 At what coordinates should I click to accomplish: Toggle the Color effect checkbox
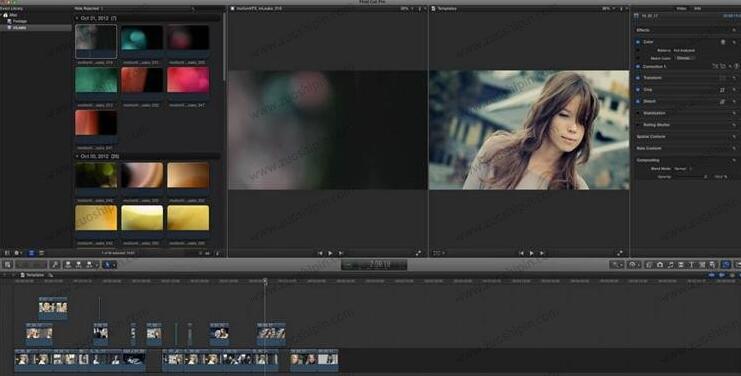pyautogui.click(x=638, y=42)
